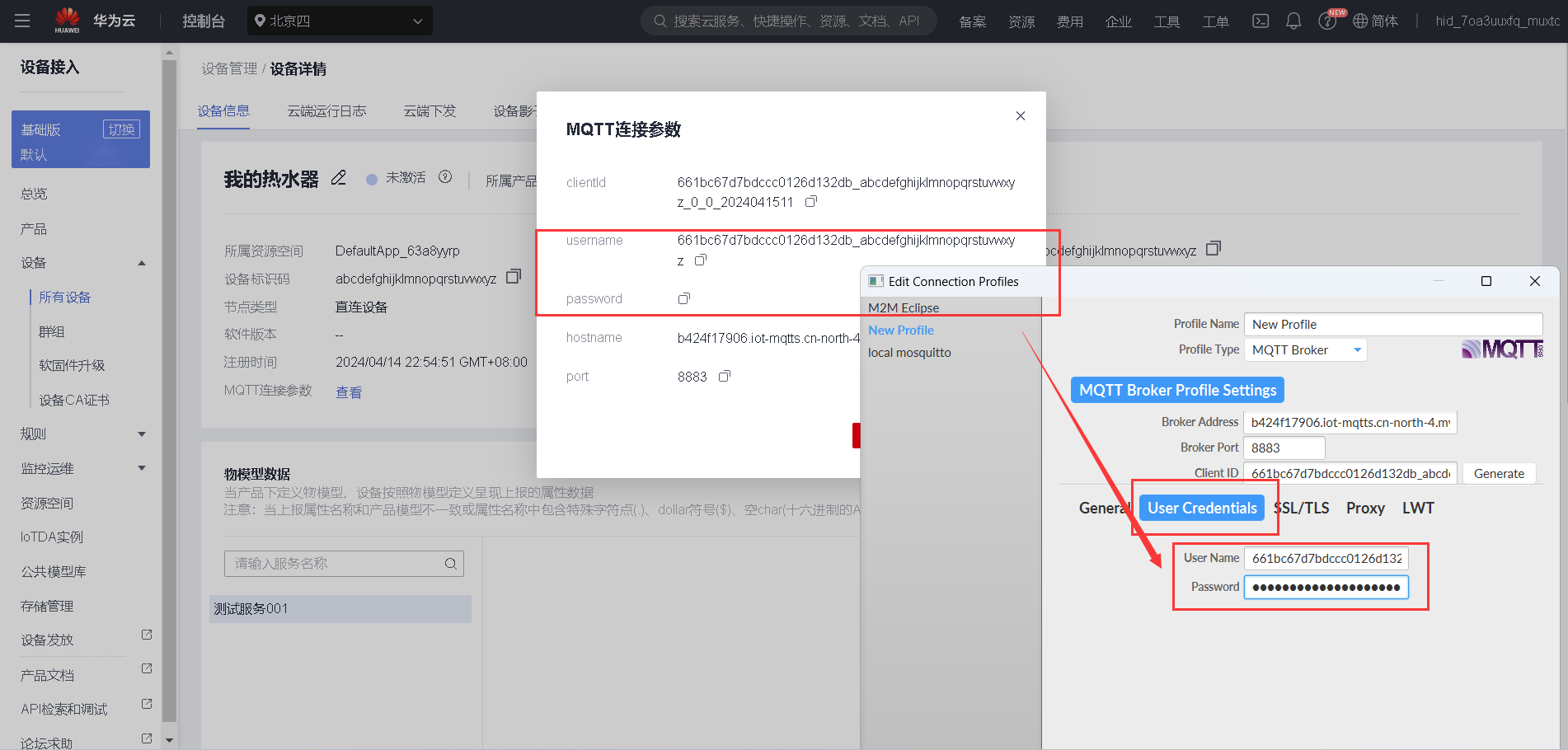Open the hamburger menu in Huawei Cloud header
Image resolution: width=1568 pixels, height=750 pixels.
click(x=22, y=21)
